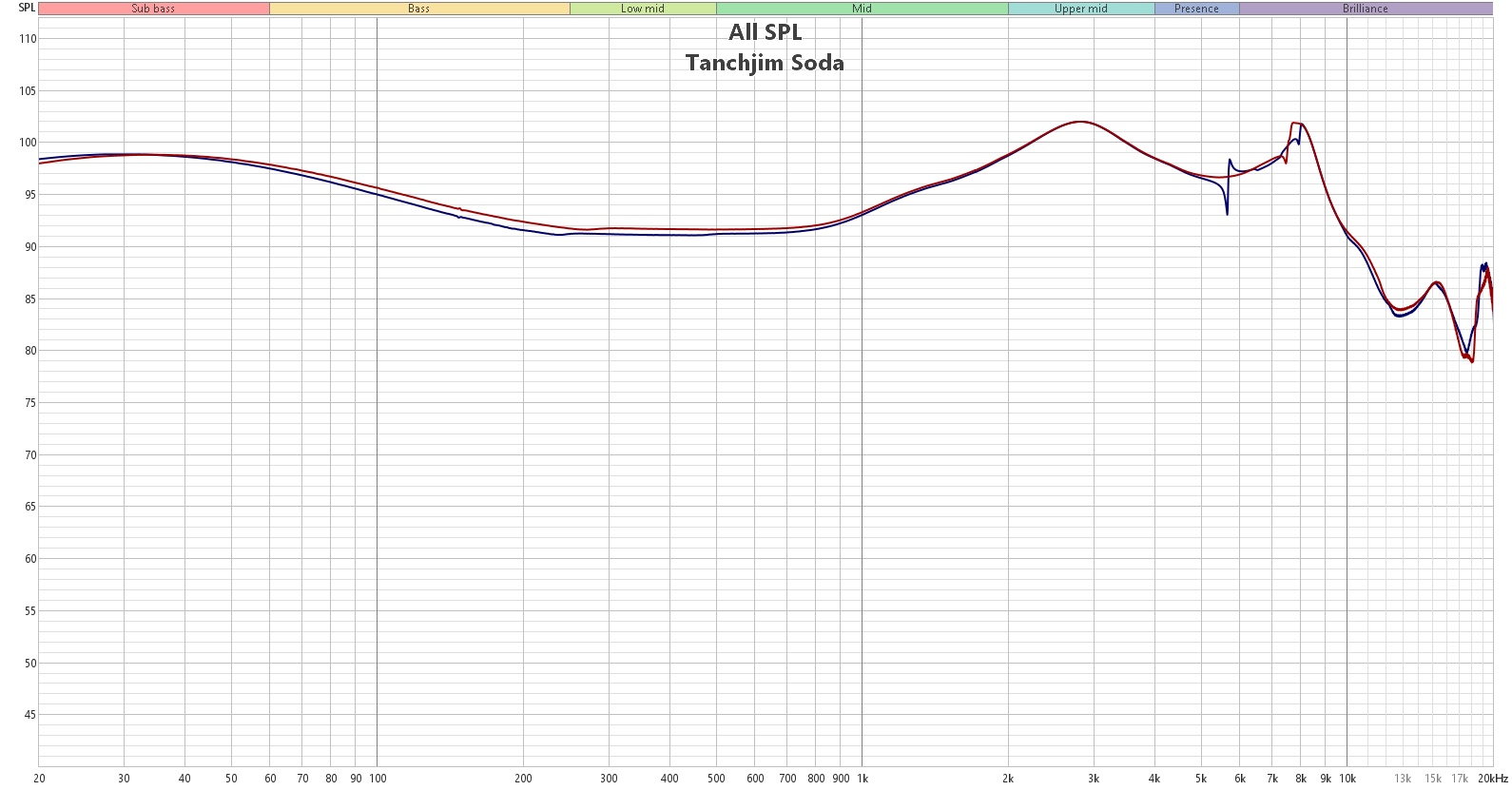Image resolution: width=1512 pixels, height=790 pixels.
Task: Click the Sub bass band label
Action: coord(153,9)
